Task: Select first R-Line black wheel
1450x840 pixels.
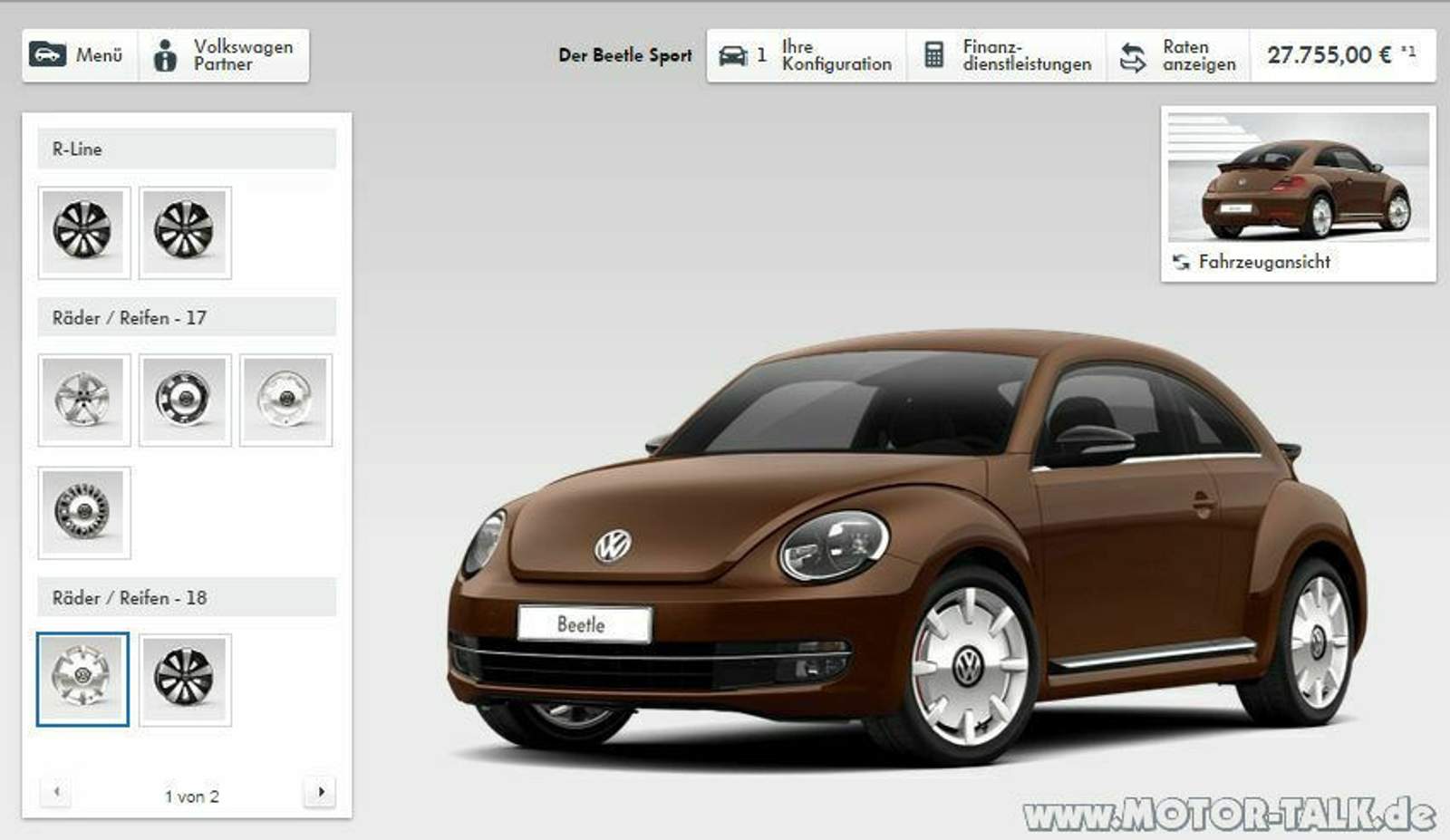Action: pyautogui.click(x=84, y=232)
